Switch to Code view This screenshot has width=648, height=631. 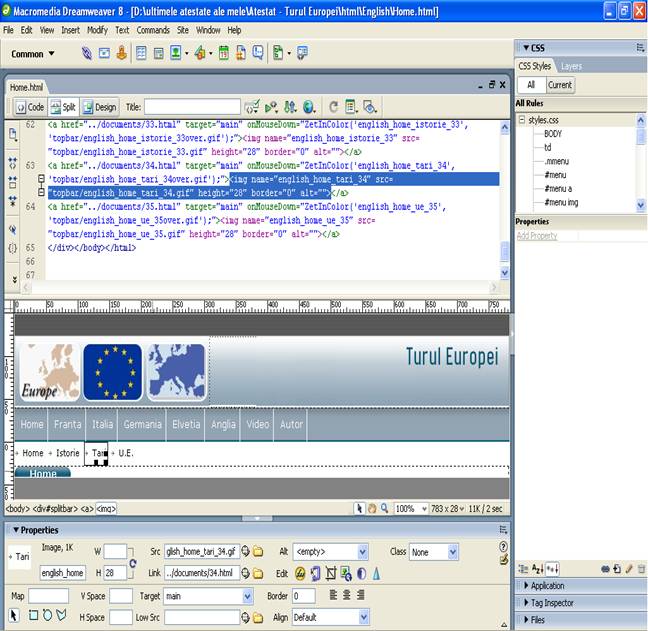coord(30,107)
